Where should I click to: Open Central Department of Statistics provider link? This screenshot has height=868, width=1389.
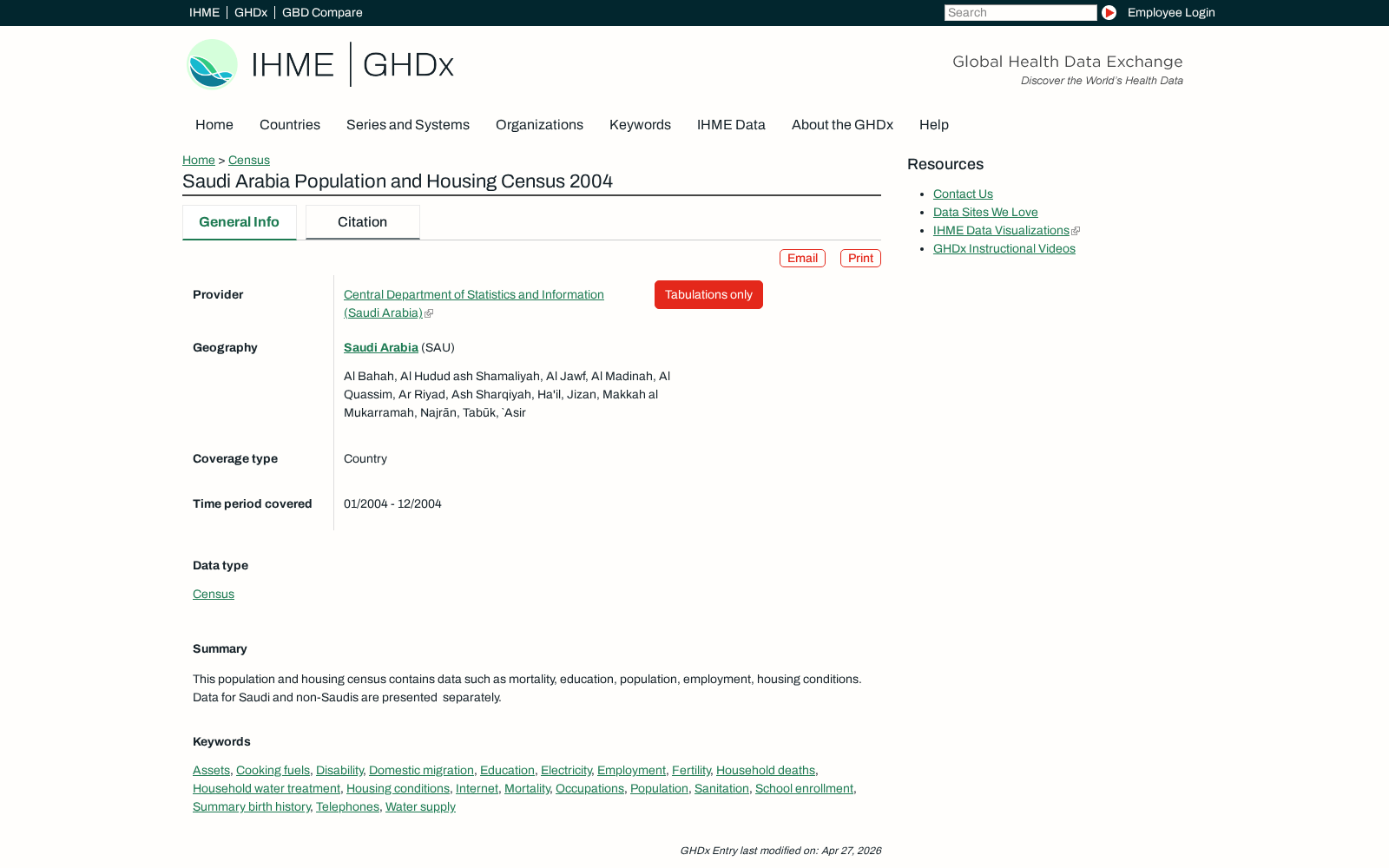(x=474, y=304)
